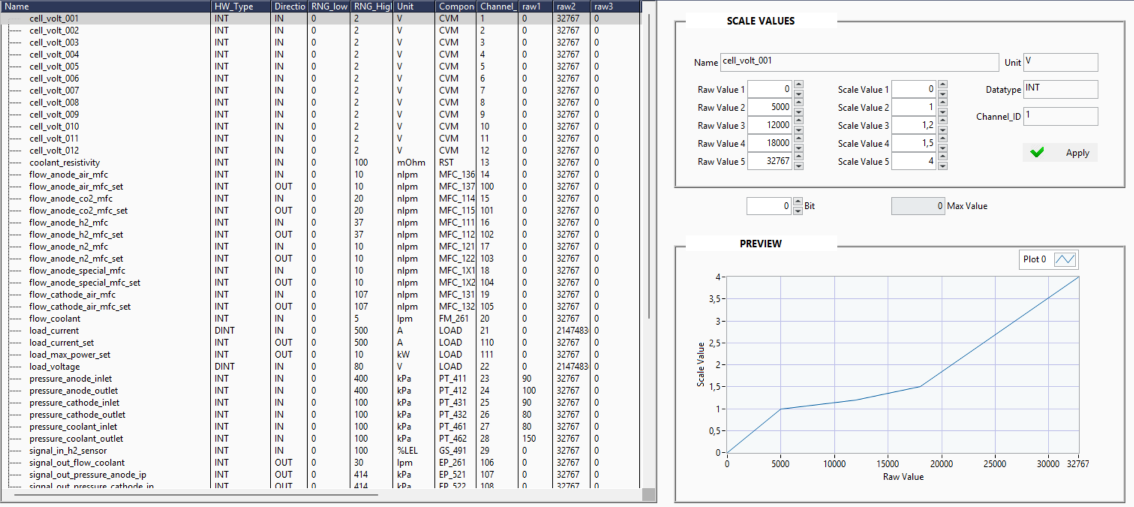The image size is (1134, 507).
Task: Click the Name field containing cell_volt_001
Action: (860, 62)
